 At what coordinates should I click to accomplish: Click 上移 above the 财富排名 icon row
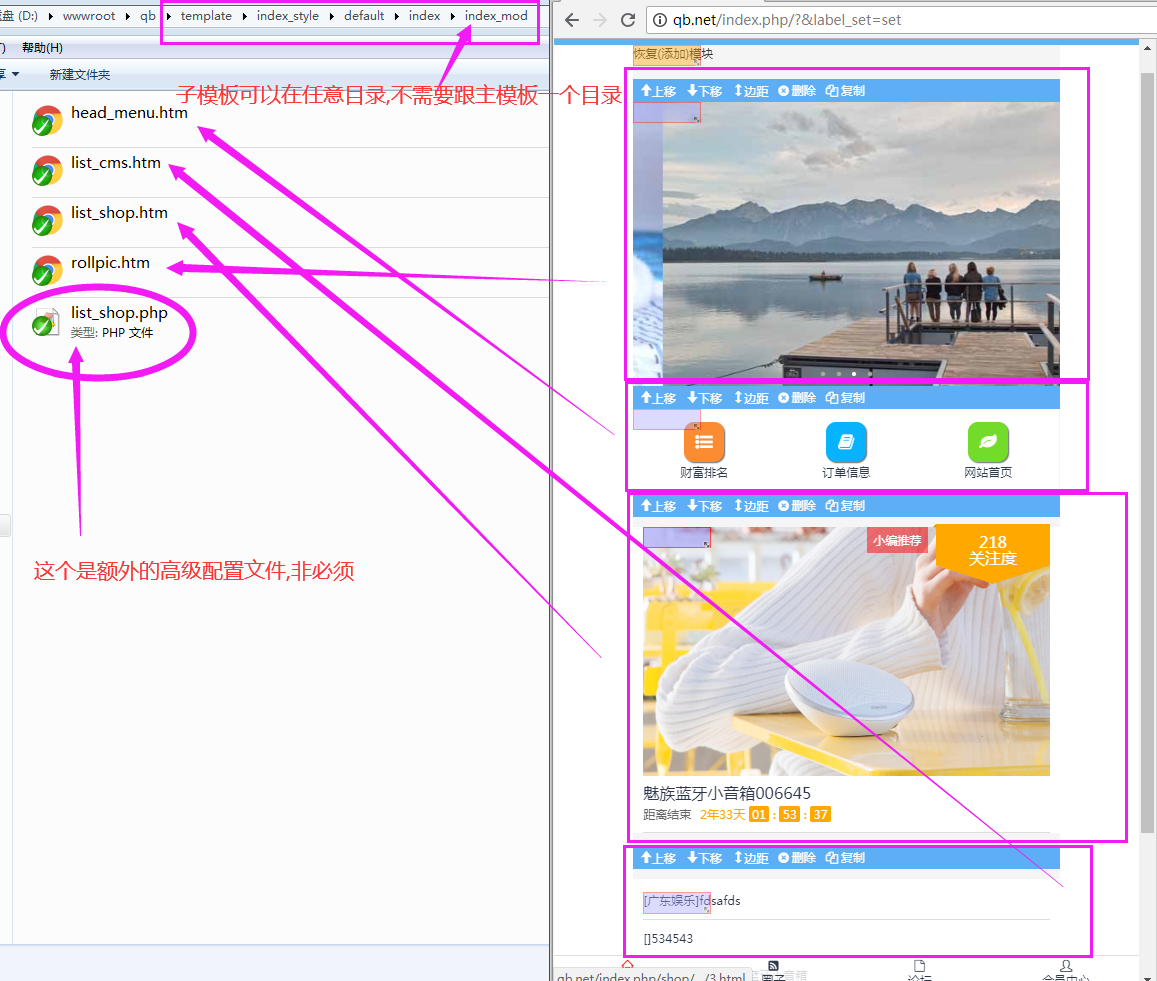(658, 398)
